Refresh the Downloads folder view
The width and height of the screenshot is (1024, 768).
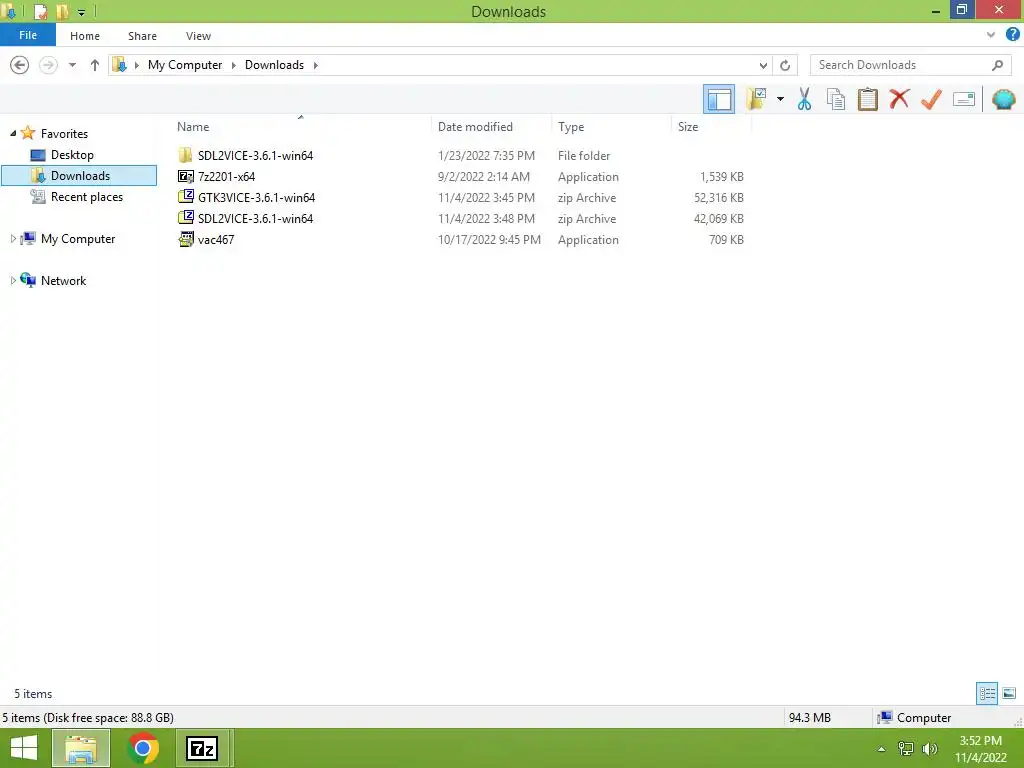pyautogui.click(x=785, y=65)
